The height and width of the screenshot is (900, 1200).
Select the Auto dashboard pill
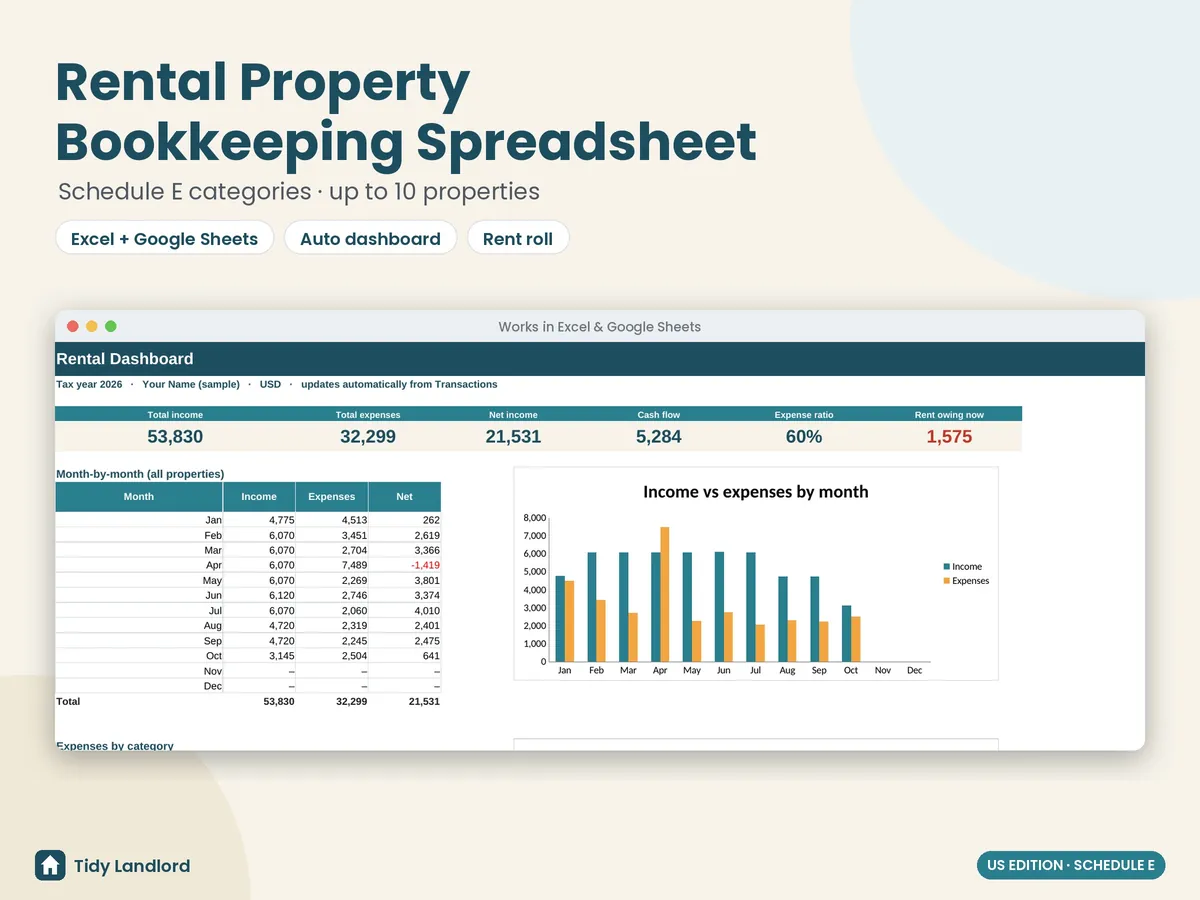point(370,238)
